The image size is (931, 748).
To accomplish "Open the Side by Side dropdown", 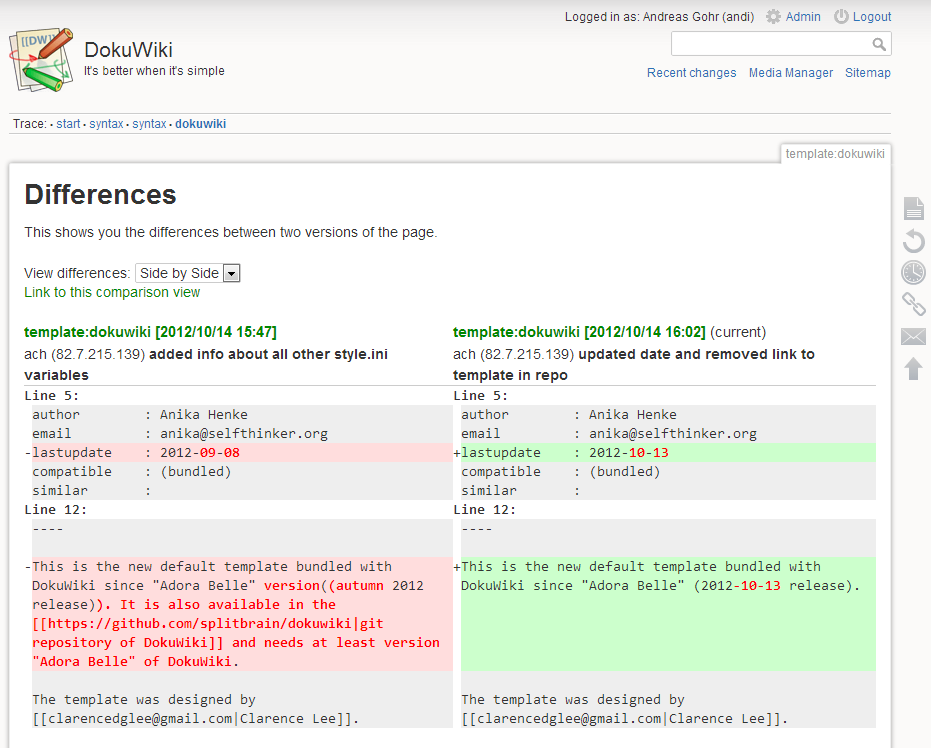I will tap(187, 273).
